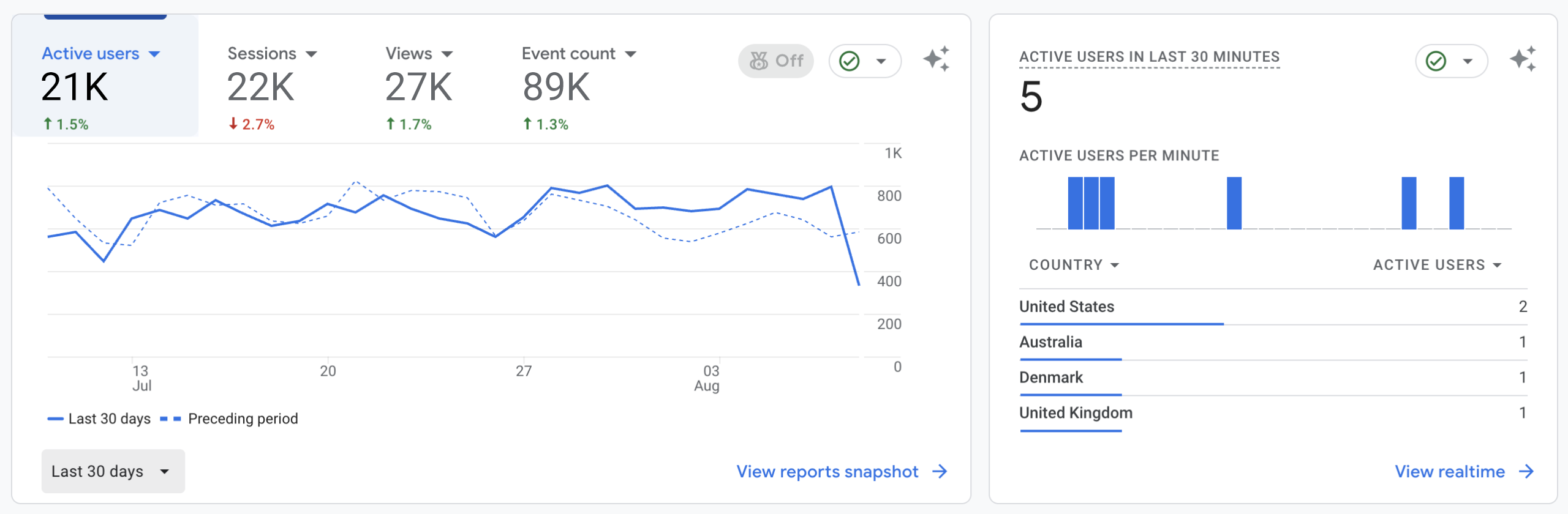
Task: Expand Active Users column metric dropdown
Action: pyautogui.click(x=1437, y=265)
